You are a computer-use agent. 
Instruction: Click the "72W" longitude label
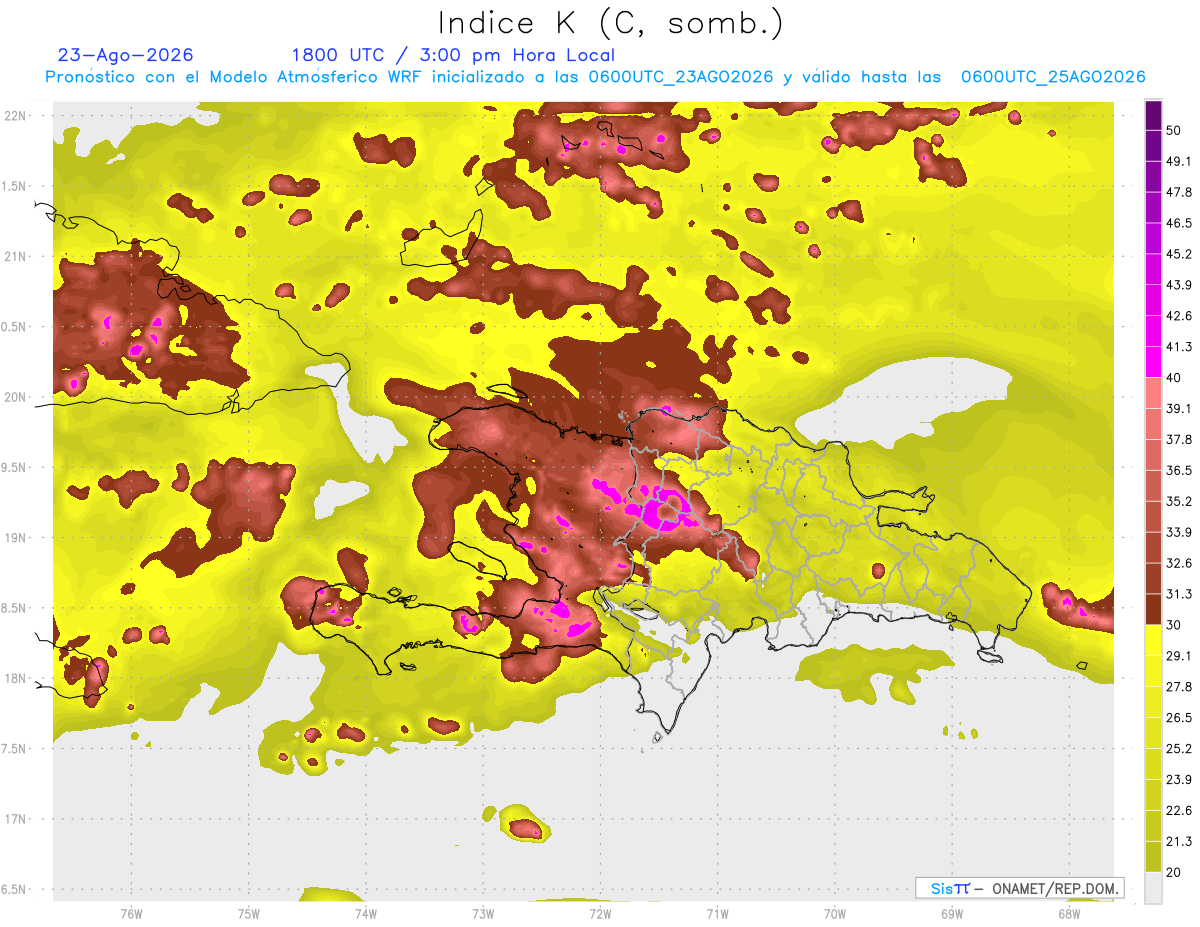coord(600,913)
